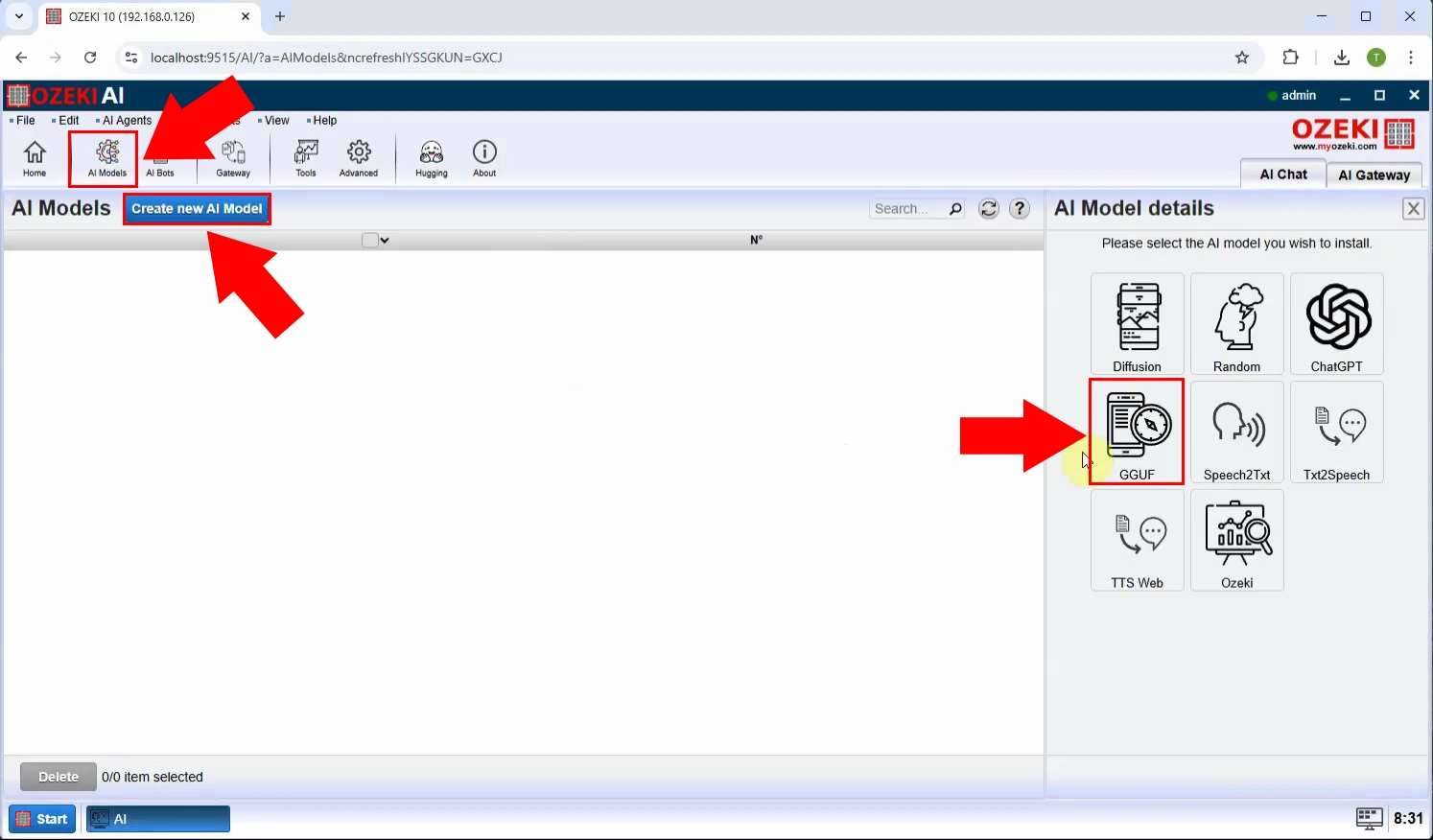Click the search magnifier icon
The width and height of the screenshot is (1433, 840).
(955, 209)
